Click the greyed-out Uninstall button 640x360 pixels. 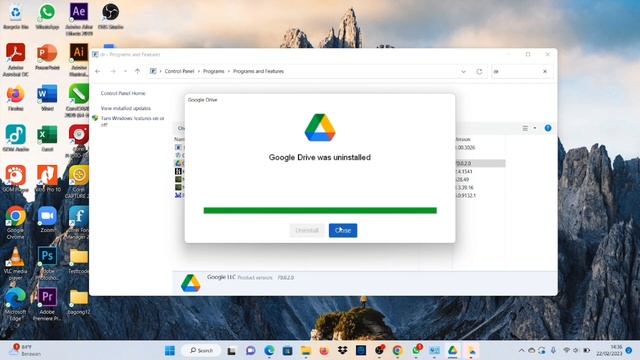pyautogui.click(x=307, y=230)
